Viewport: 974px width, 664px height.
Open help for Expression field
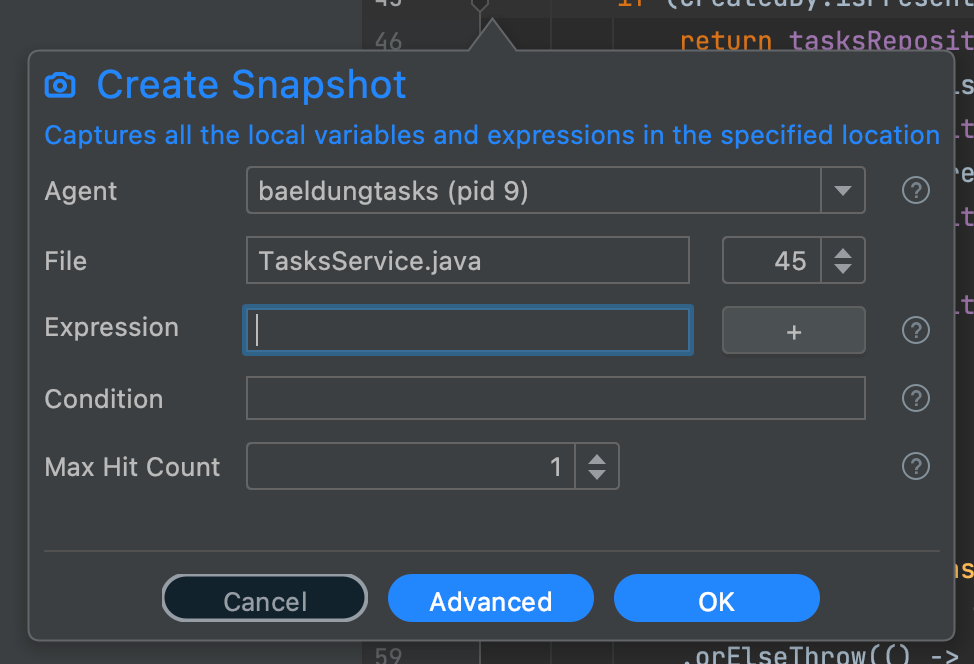click(916, 330)
